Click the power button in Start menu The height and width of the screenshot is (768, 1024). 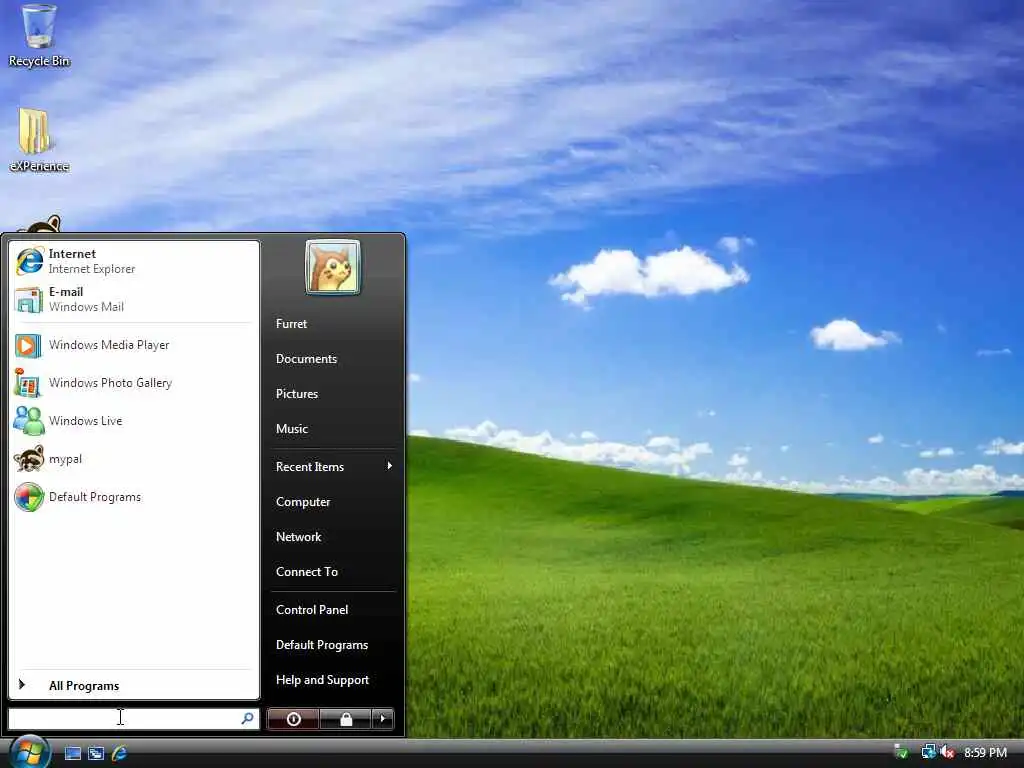tap(293, 719)
